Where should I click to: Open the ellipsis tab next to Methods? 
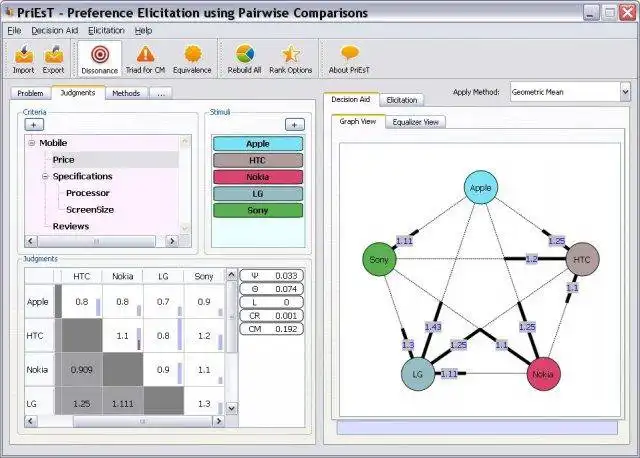coord(161,93)
